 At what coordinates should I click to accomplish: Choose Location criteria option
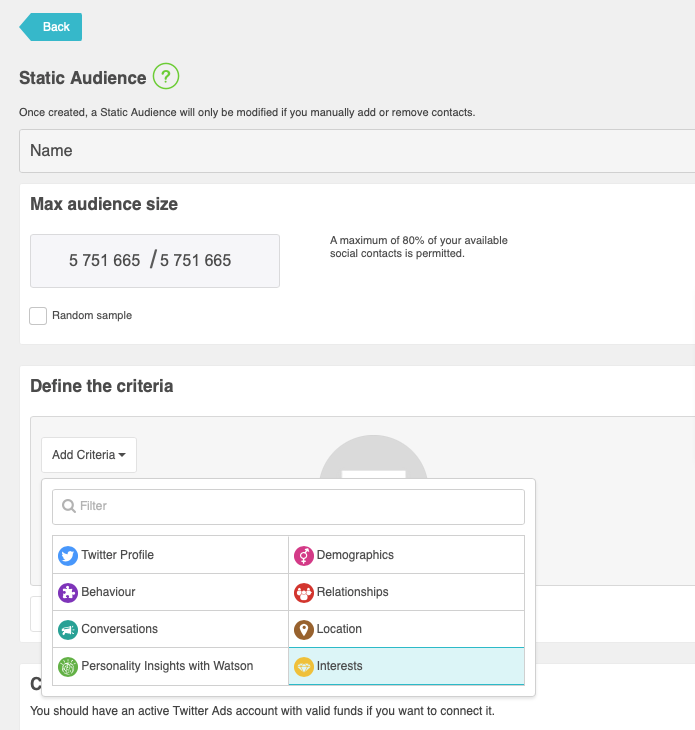(x=406, y=629)
